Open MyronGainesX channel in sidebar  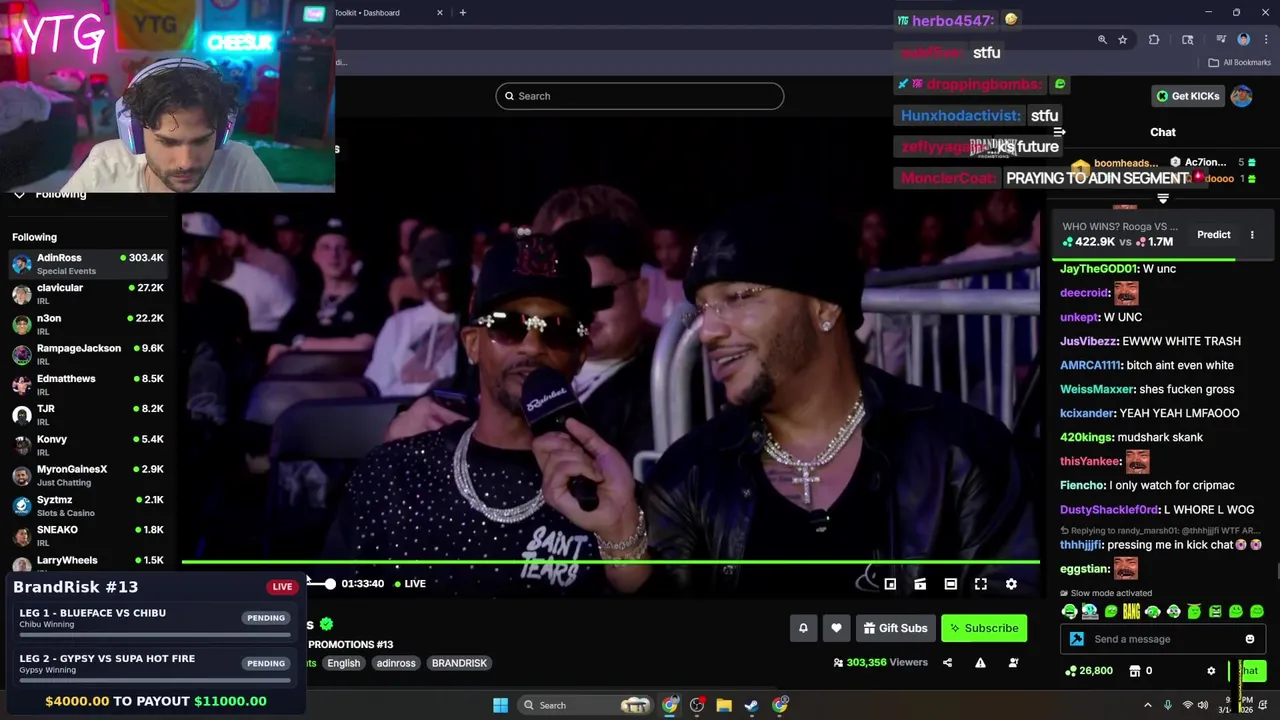tap(89, 475)
